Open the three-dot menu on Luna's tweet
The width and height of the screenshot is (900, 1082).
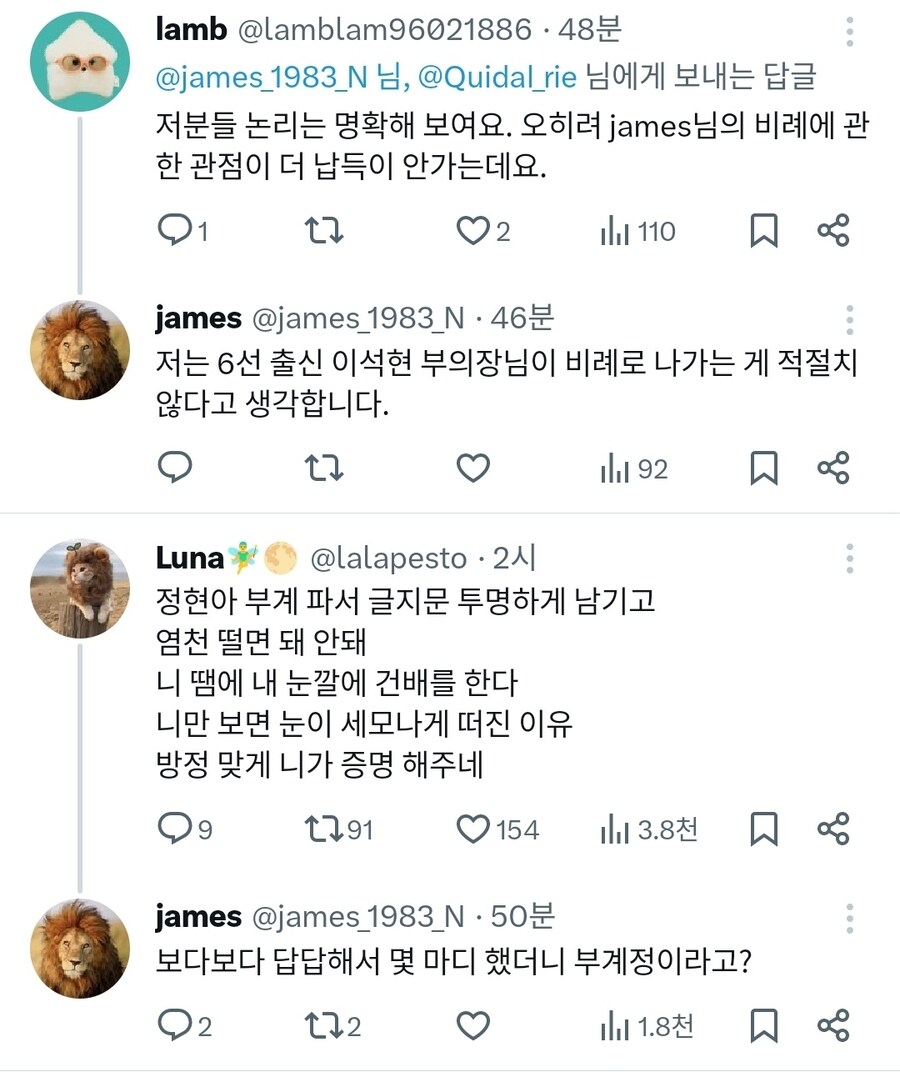[848, 557]
